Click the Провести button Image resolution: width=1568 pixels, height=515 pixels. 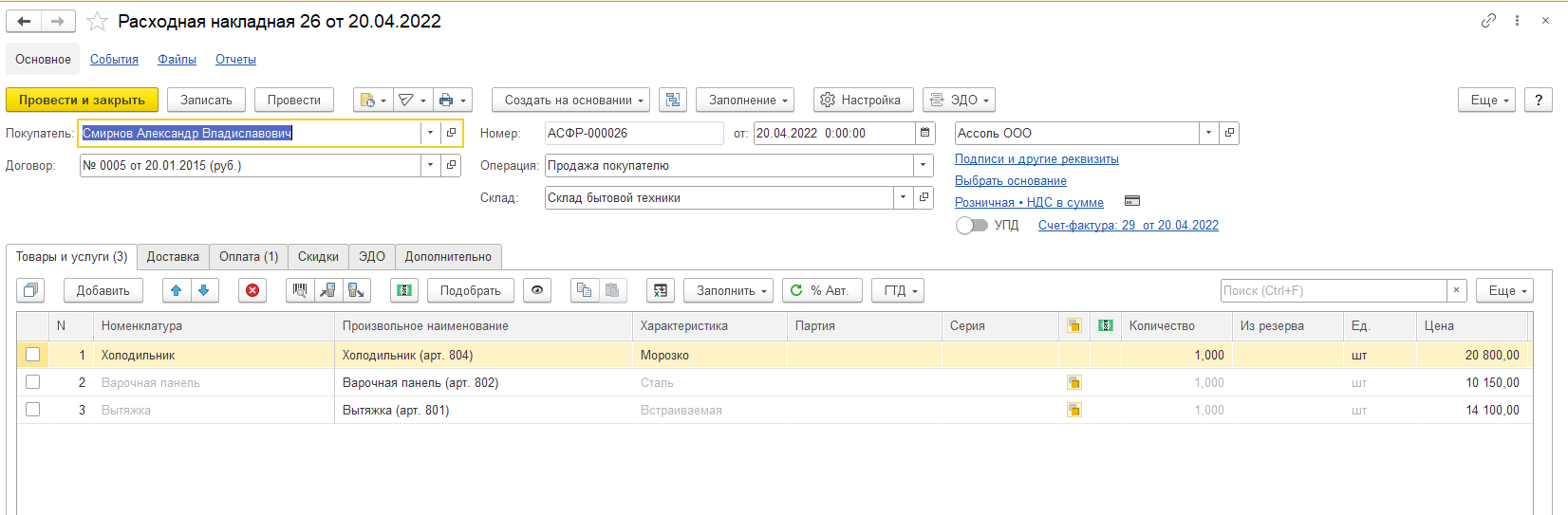tap(294, 100)
